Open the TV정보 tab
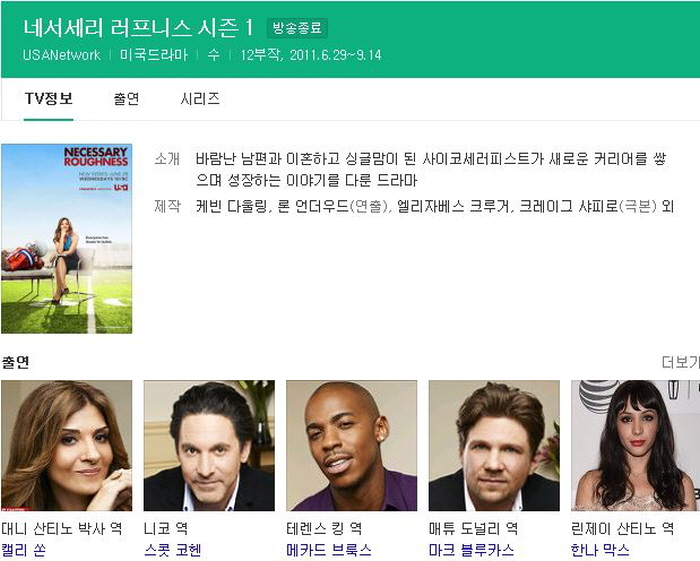This screenshot has width=700, height=561. tap(49, 99)
